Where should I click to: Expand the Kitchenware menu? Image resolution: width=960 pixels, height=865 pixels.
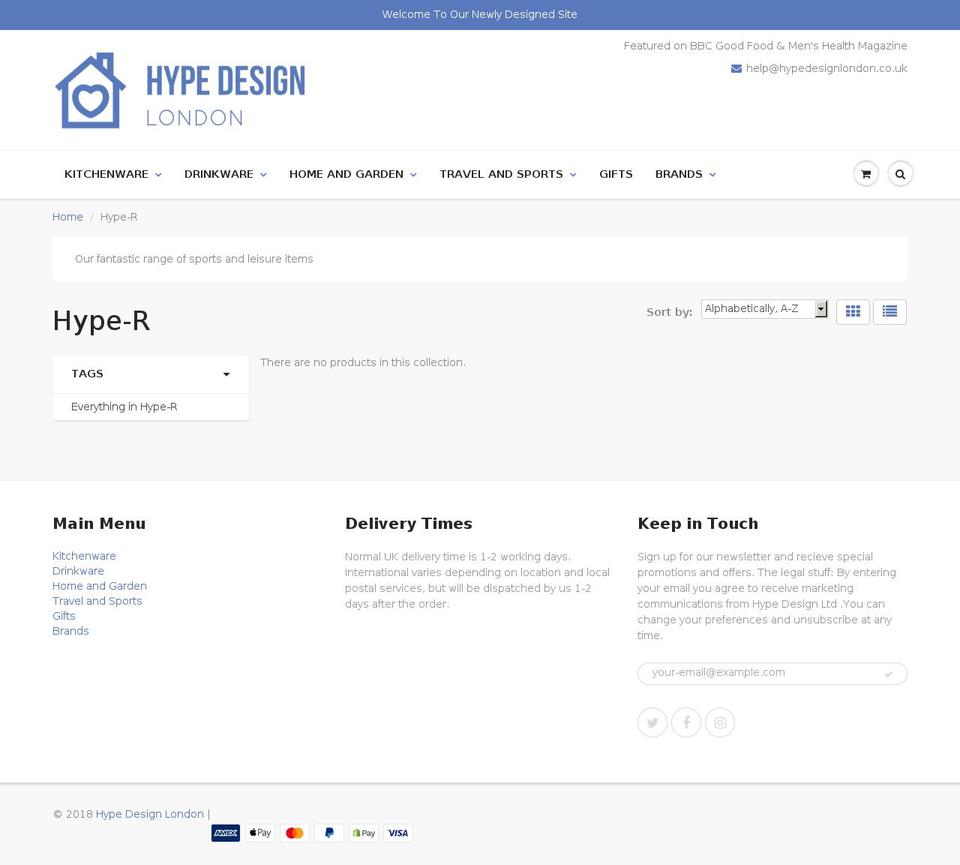(x=113, y=174)
